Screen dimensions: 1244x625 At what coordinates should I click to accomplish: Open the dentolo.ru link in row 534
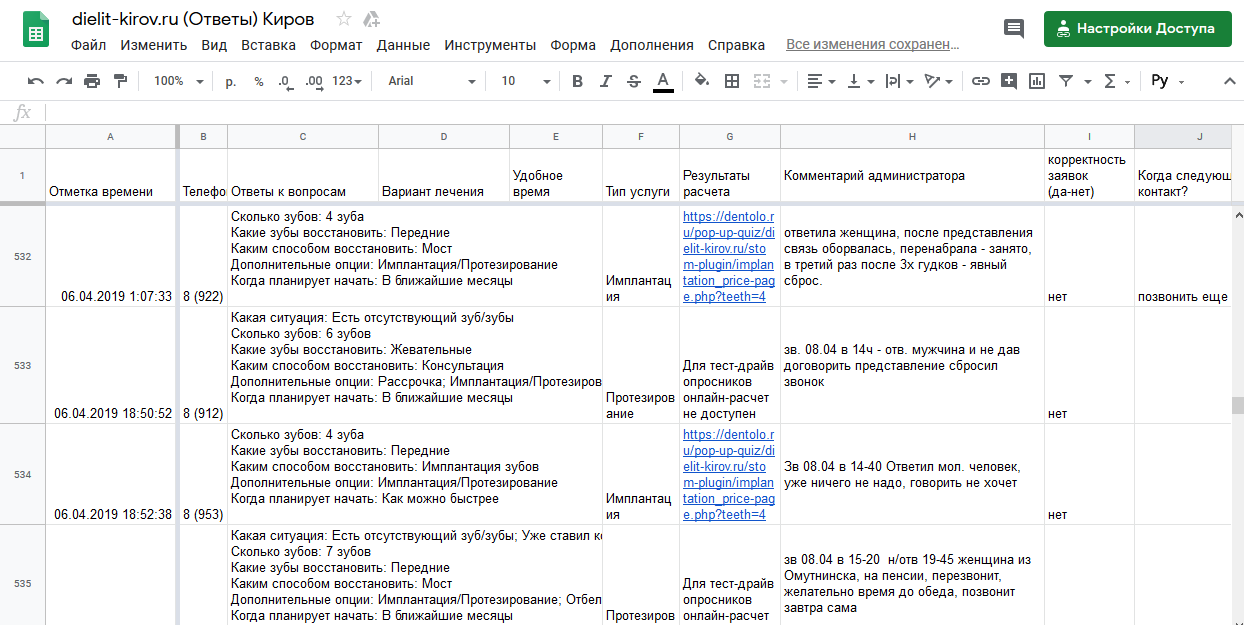[x=729, y=475]
